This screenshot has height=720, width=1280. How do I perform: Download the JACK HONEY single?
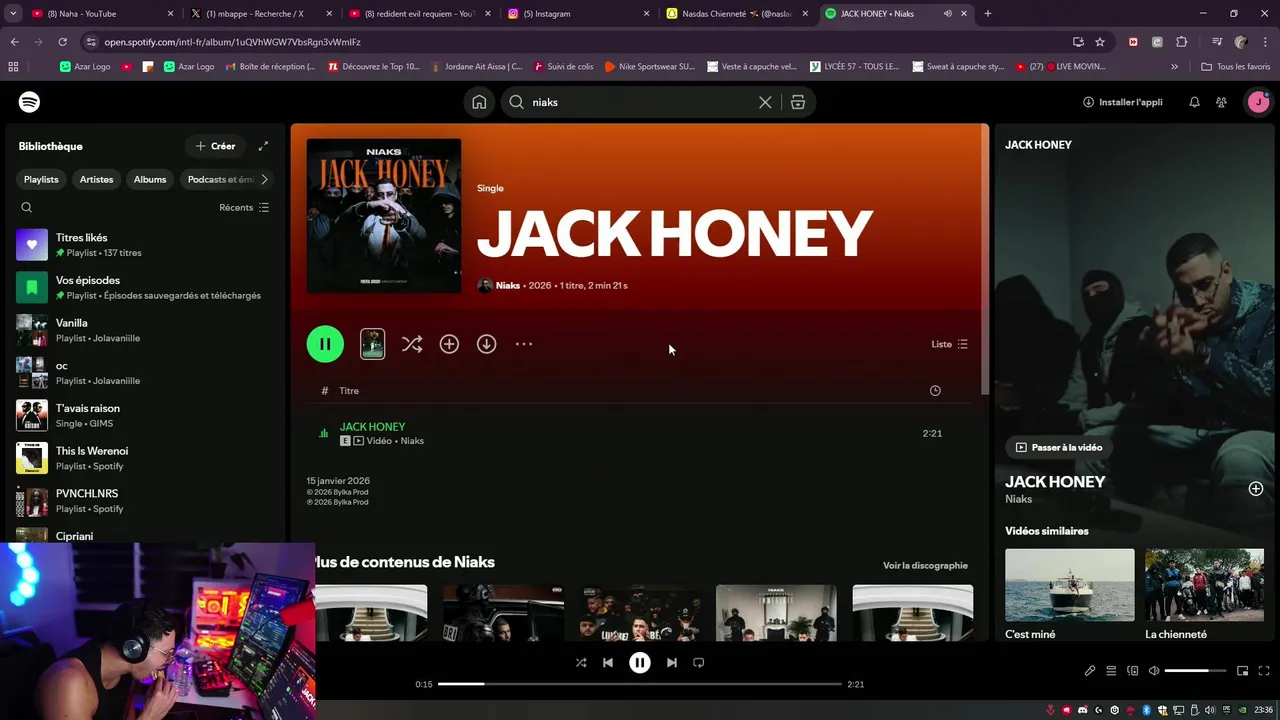click(x=486, y=344)
